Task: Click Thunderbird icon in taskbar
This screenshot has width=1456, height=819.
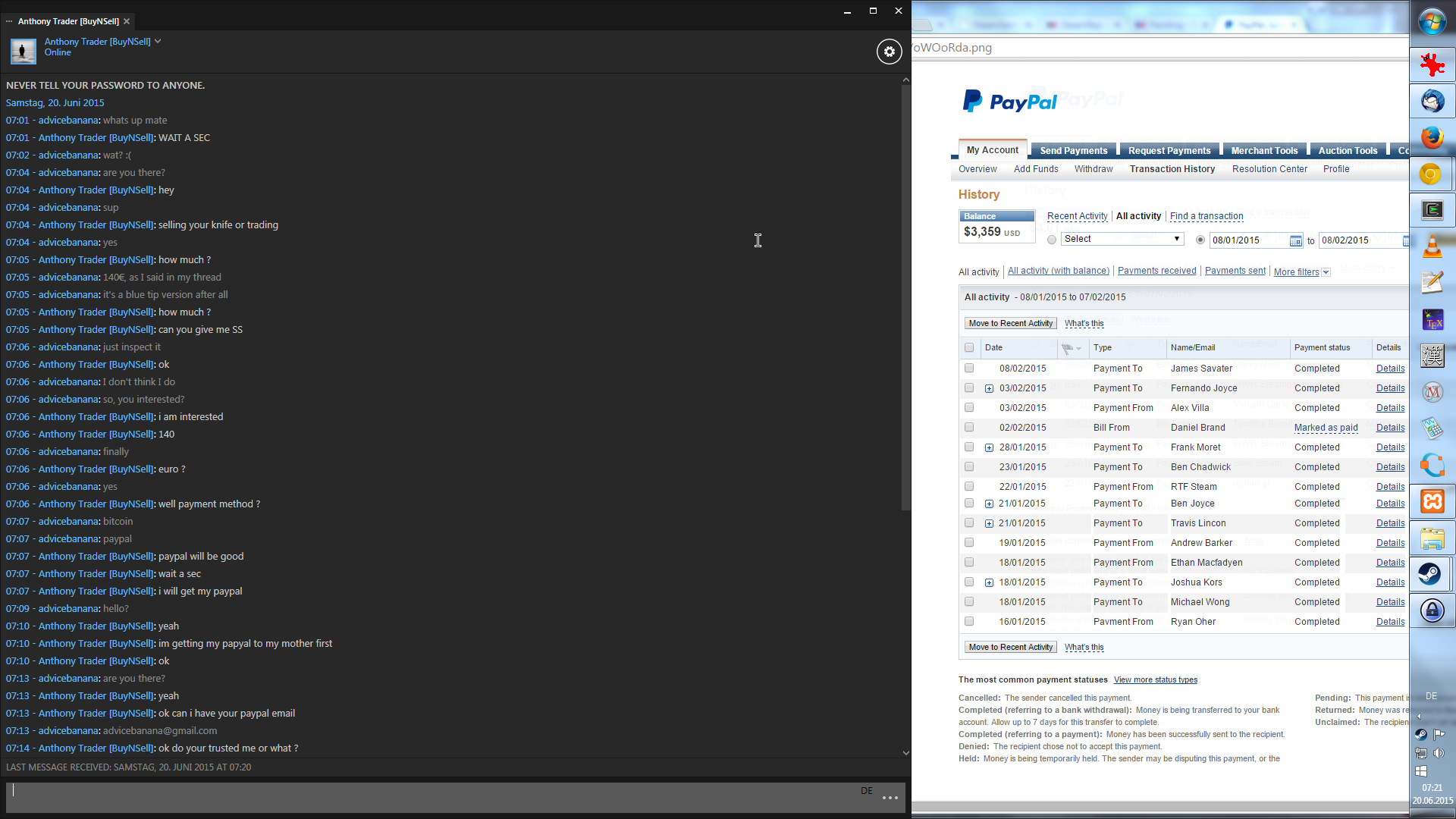Action: [x=1432, y=101]
